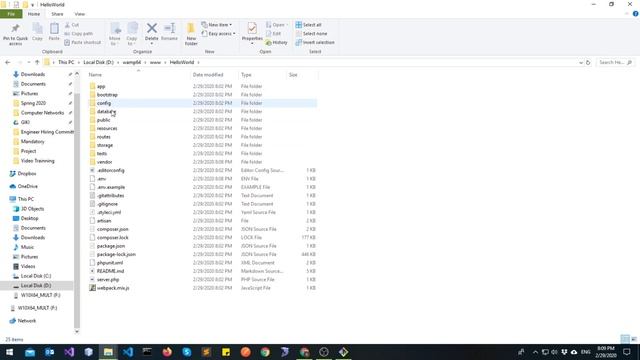Select Network in the navigation pane
The image size is (640, 360).
(27, 321)
